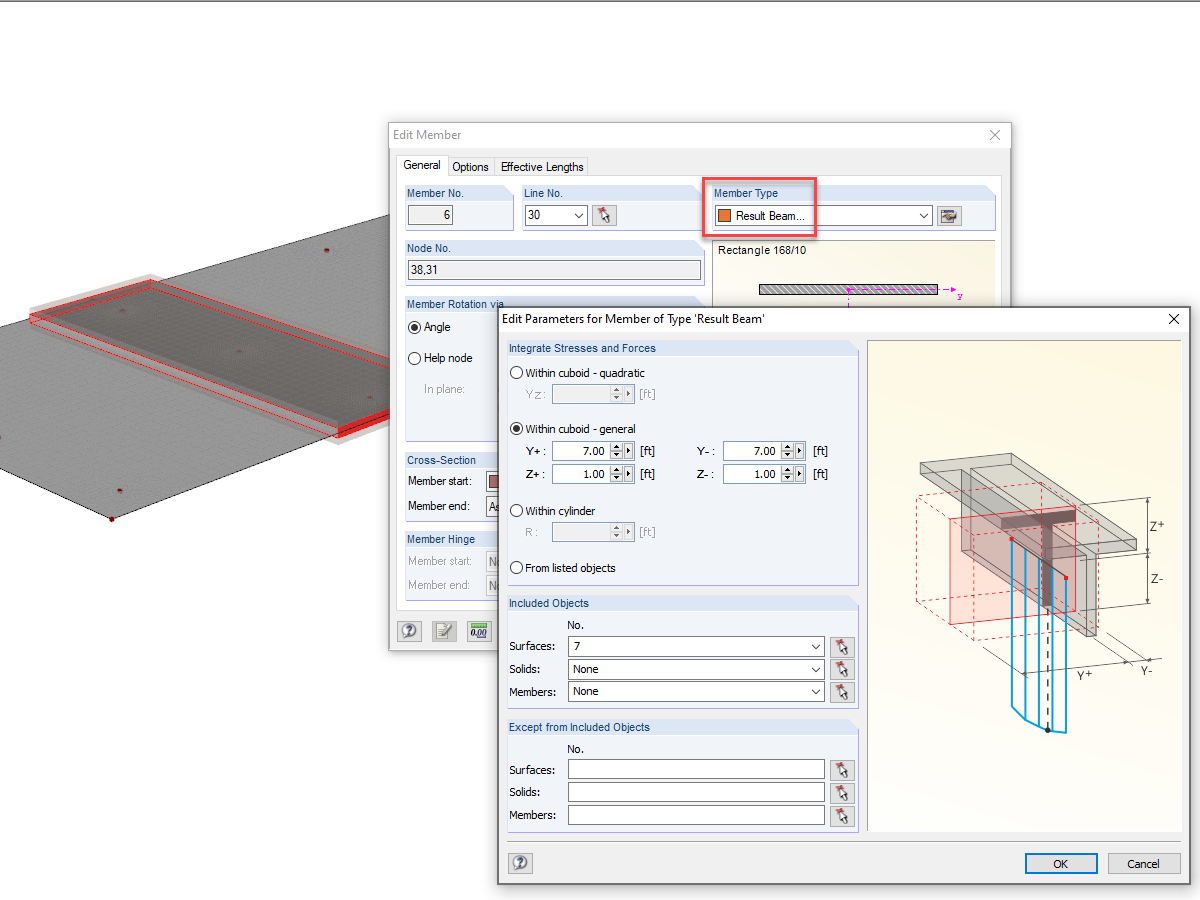Open the help dialog via question mark icon
The image size is (1200, 900).
[x=519, y=863]
